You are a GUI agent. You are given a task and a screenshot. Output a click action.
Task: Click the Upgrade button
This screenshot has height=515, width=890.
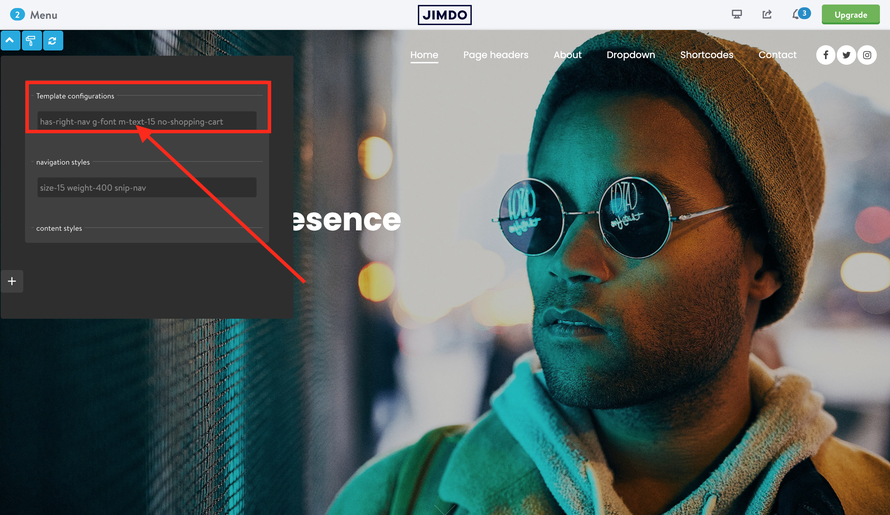coord(850,15)
